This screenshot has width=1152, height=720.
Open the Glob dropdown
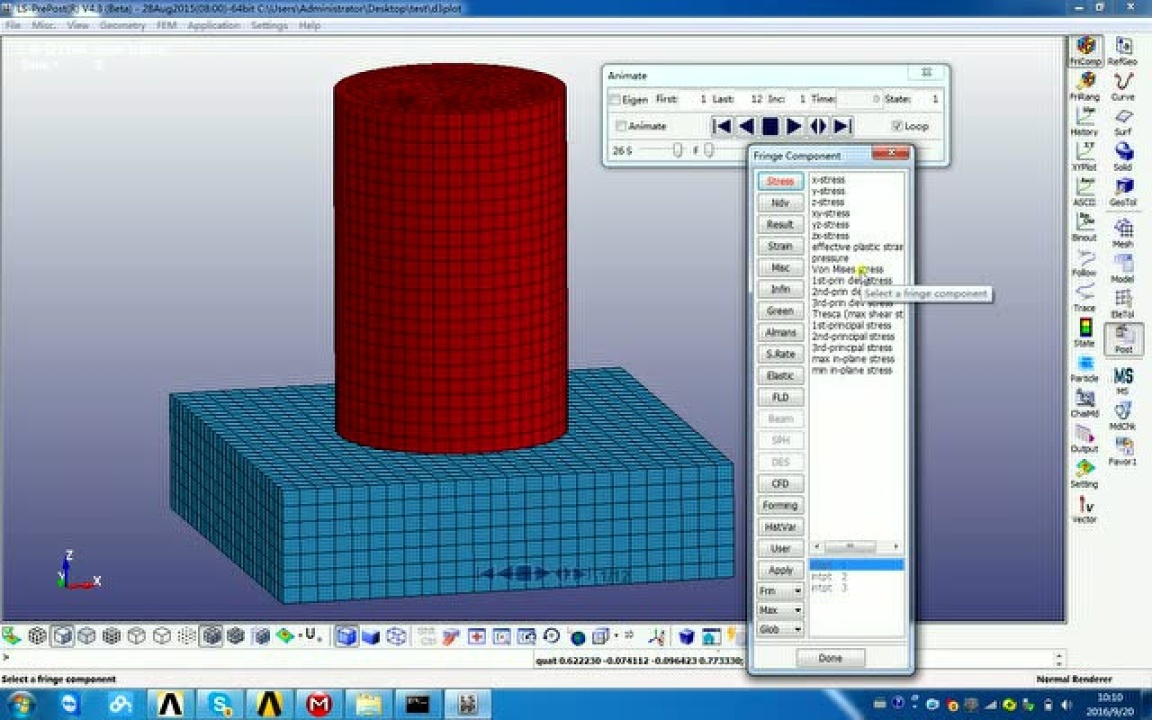pos(780,629)
